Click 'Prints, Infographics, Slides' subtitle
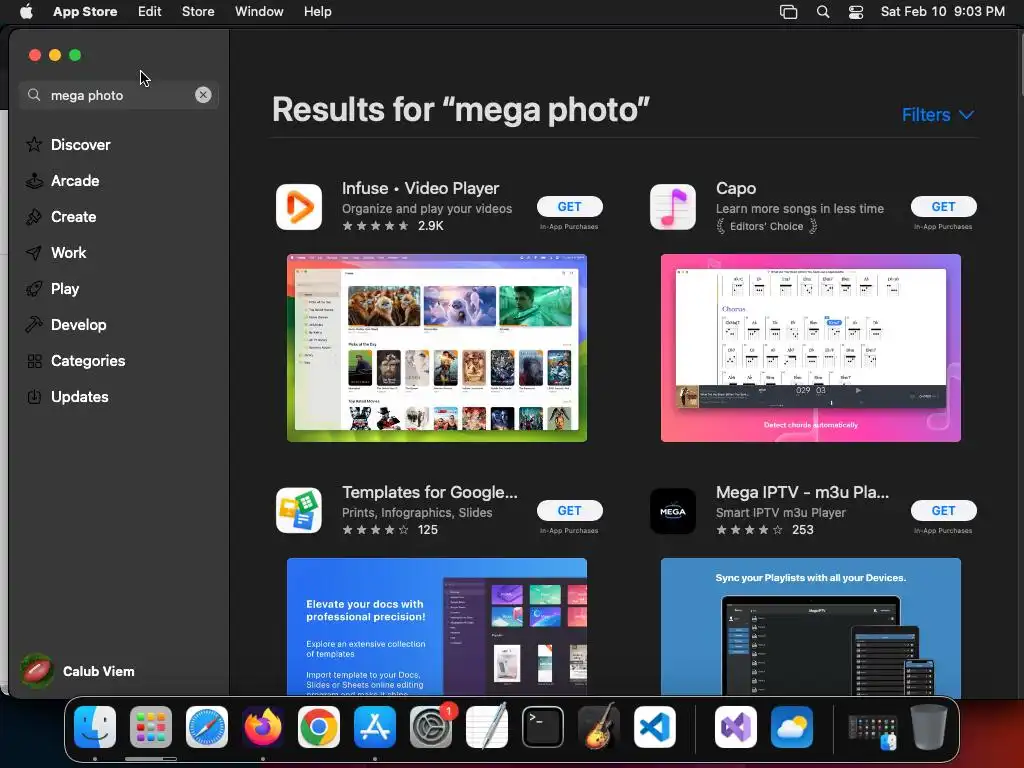The image size is (1024, 768). pyautogui.click(x=417, y=513)
